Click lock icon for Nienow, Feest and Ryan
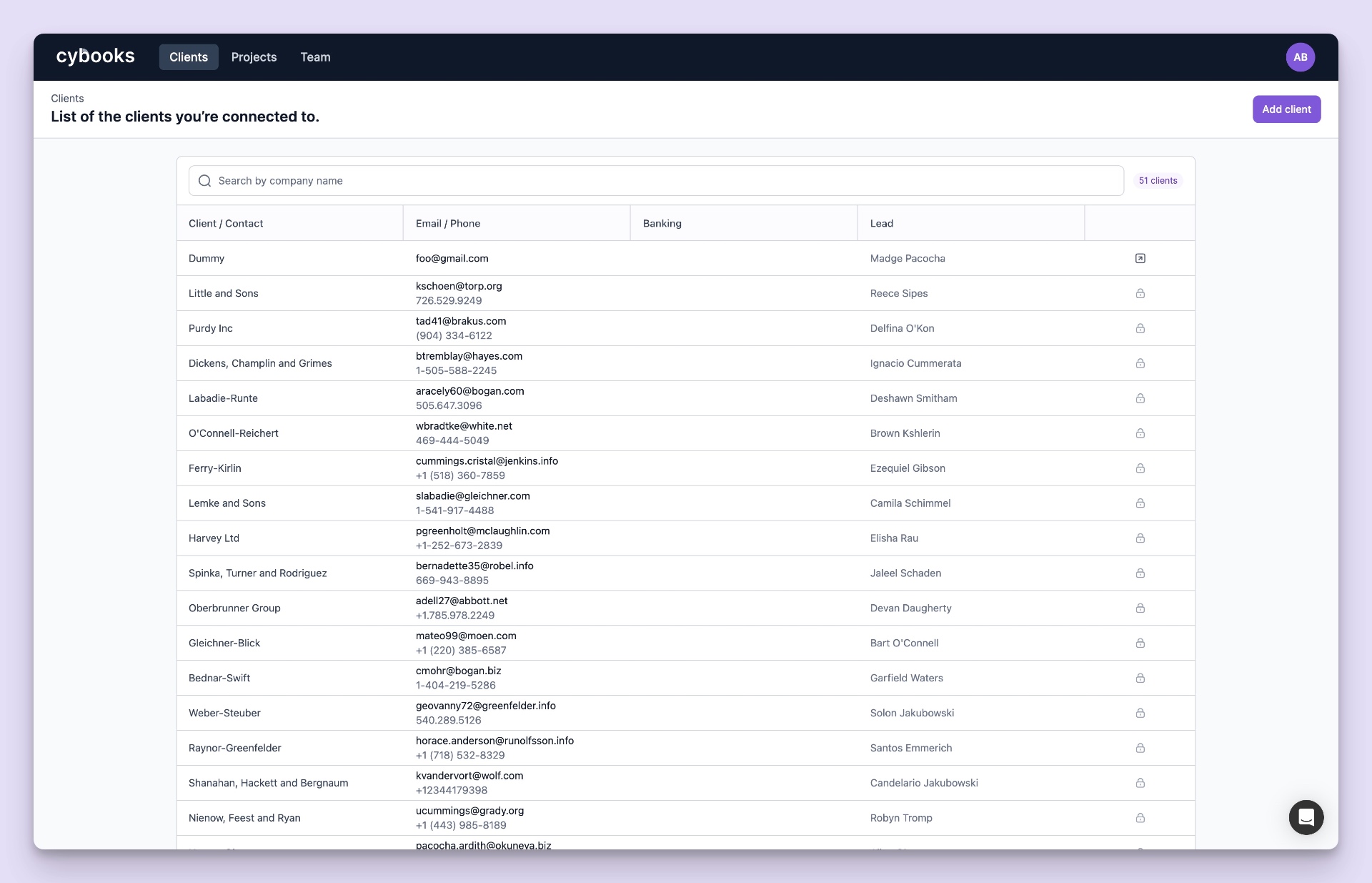Screen dimensions: 1372x883 [x=1140, y=819]
